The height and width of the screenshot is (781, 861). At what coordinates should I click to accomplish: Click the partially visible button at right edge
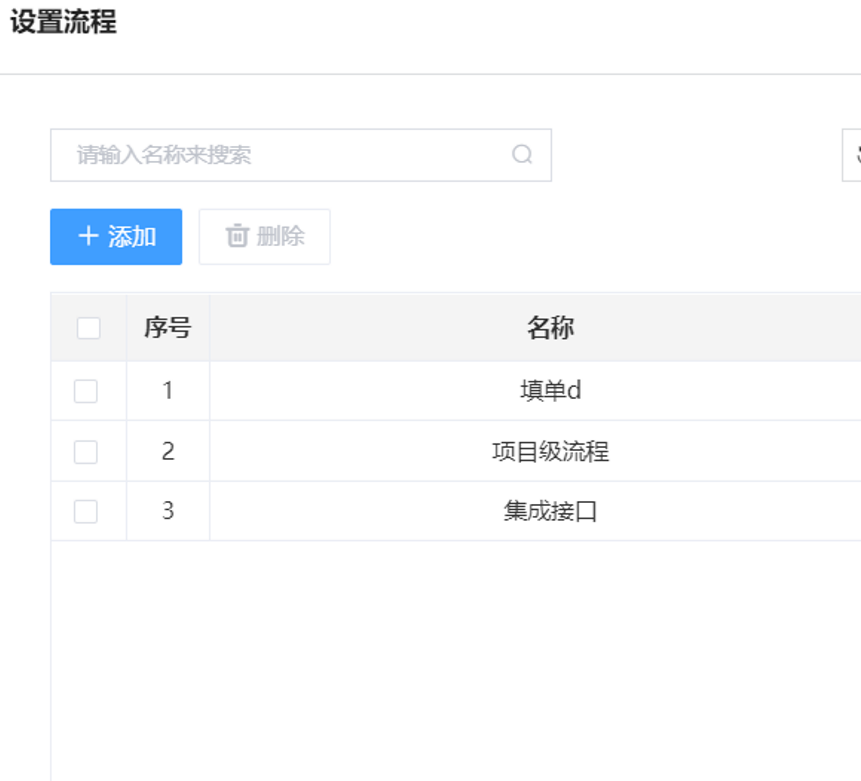(x=852, y=155)
